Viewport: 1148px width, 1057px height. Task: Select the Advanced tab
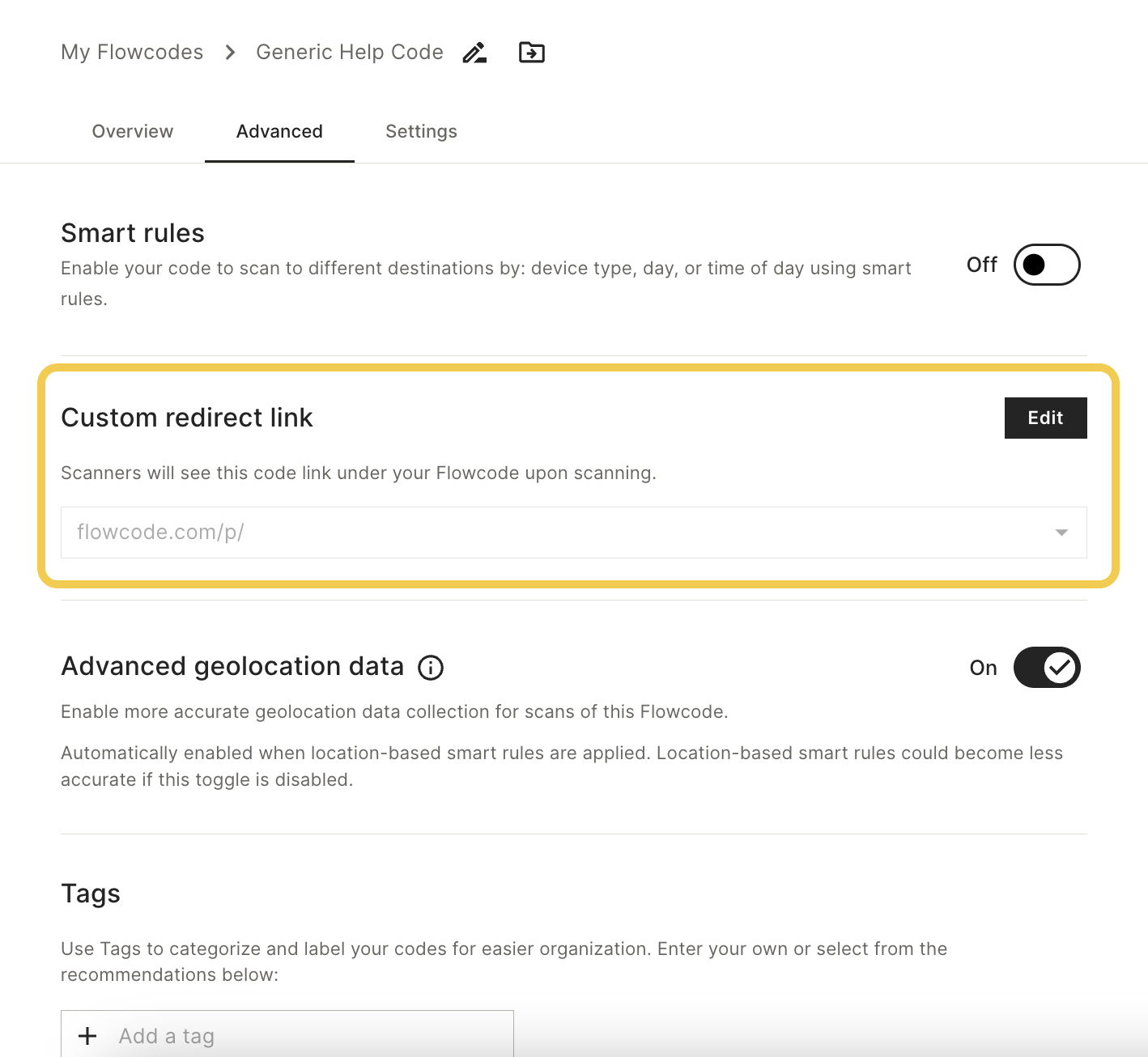(x=279, y=131)
